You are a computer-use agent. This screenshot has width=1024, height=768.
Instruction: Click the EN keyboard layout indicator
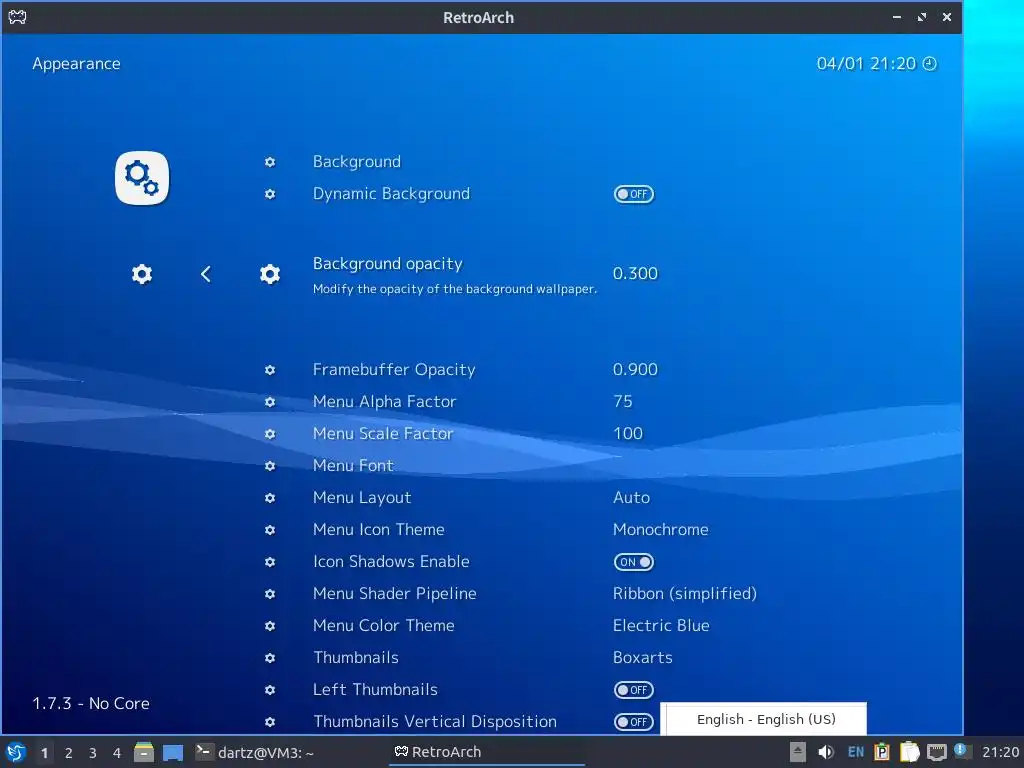pyautogui.click(x=856, y=752)
